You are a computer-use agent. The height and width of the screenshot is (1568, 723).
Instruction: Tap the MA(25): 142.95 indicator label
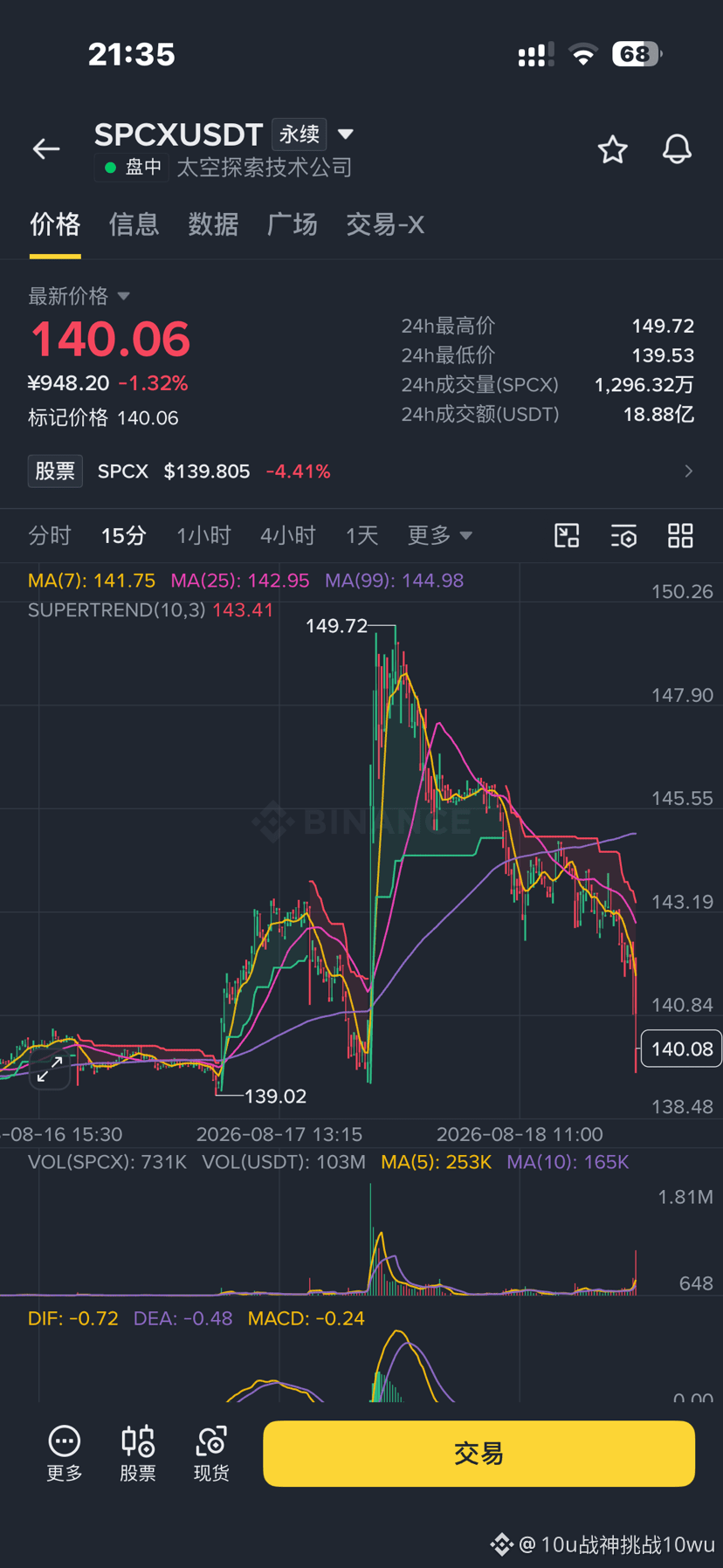240,581
